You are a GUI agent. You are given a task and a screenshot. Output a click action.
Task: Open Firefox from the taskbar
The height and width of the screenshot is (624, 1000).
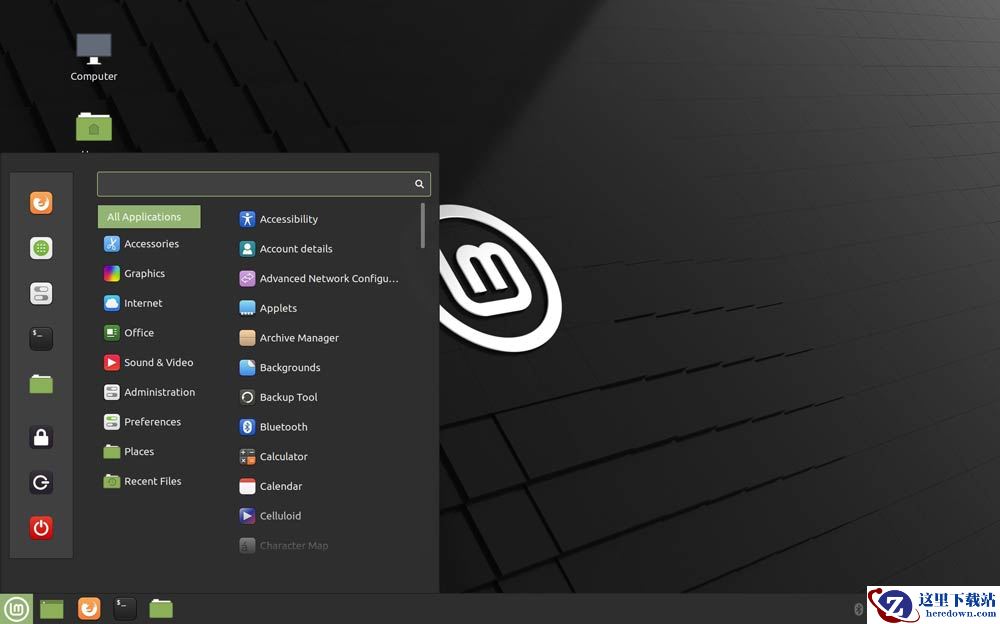89,609
